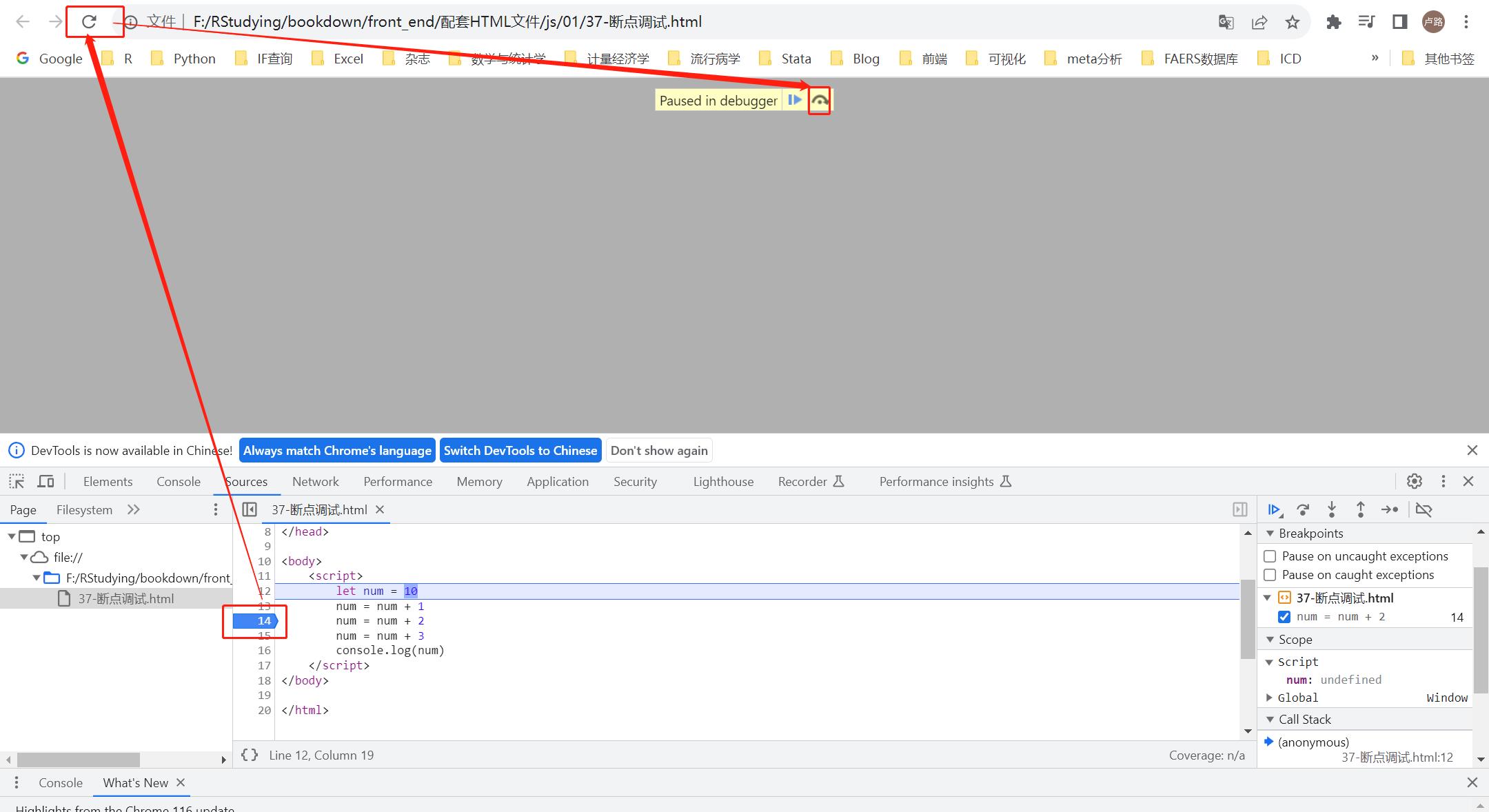Open the media control icon in the toolbar

(1366, 22)
